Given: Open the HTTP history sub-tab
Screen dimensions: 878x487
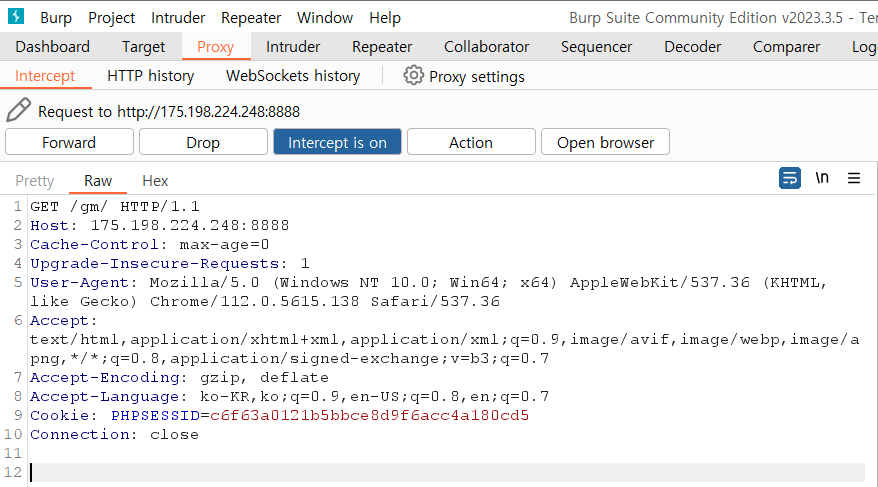Looking at the screenshot, I should pyautogui.click(x=151, y=76).
